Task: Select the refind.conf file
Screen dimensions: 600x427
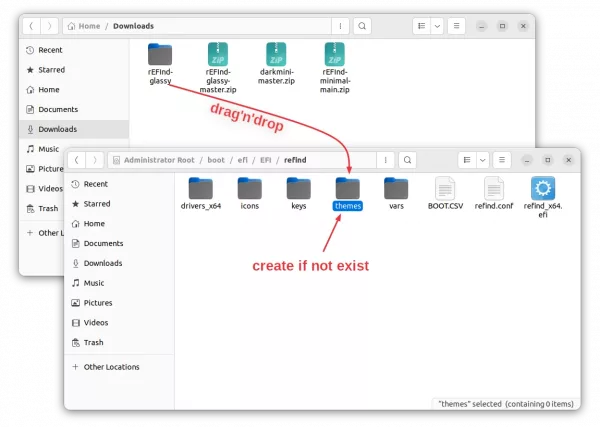Action: point(494,188)
